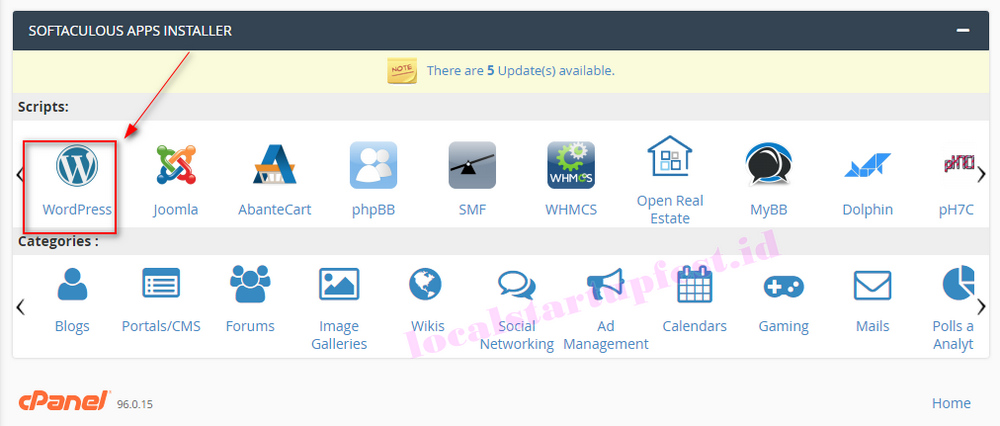1000x426 pixels.
Task: Open the WHMCS script icon
Action: (571, 165)
